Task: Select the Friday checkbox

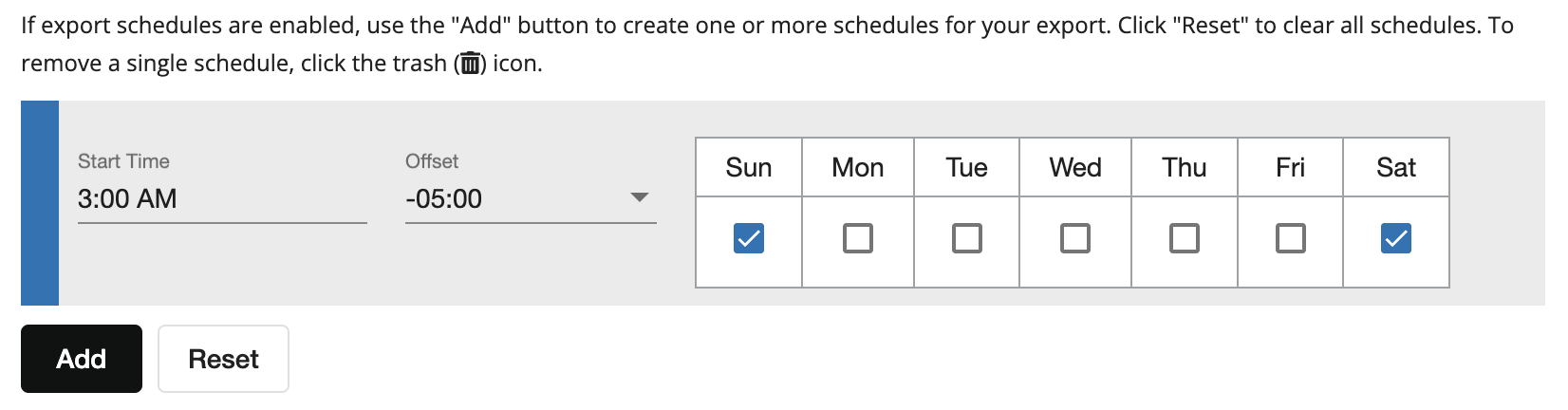Action: [x=1290, y=238]
